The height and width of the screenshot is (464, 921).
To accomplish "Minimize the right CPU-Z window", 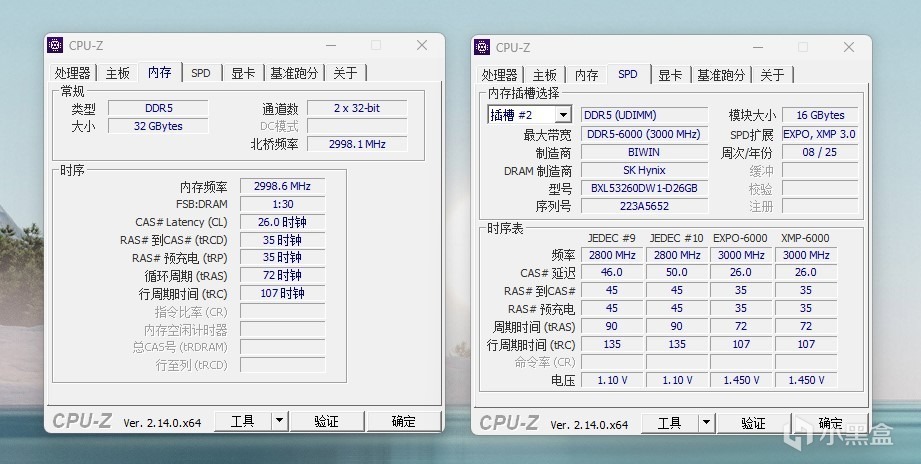I will pos(758,47).
